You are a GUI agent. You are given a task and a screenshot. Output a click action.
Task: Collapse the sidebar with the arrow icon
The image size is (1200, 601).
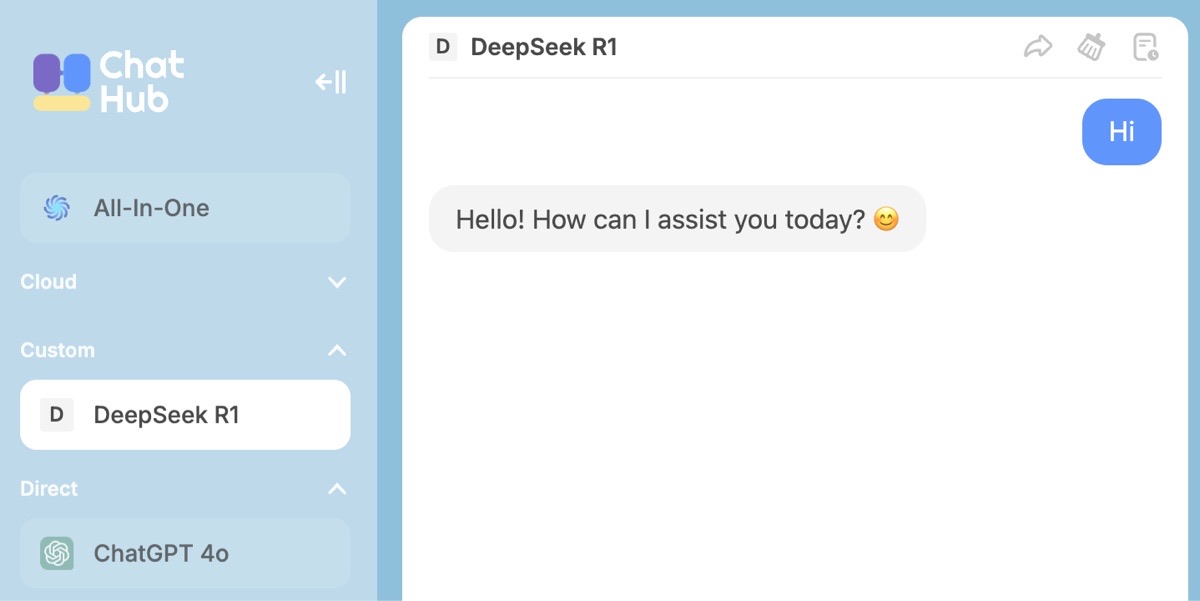331,82
